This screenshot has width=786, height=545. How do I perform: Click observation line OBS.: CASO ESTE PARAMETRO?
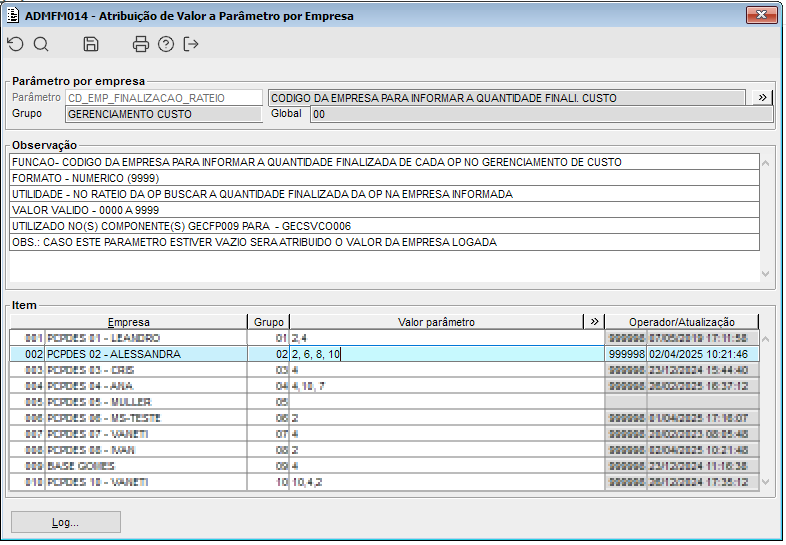coord(384,242)
